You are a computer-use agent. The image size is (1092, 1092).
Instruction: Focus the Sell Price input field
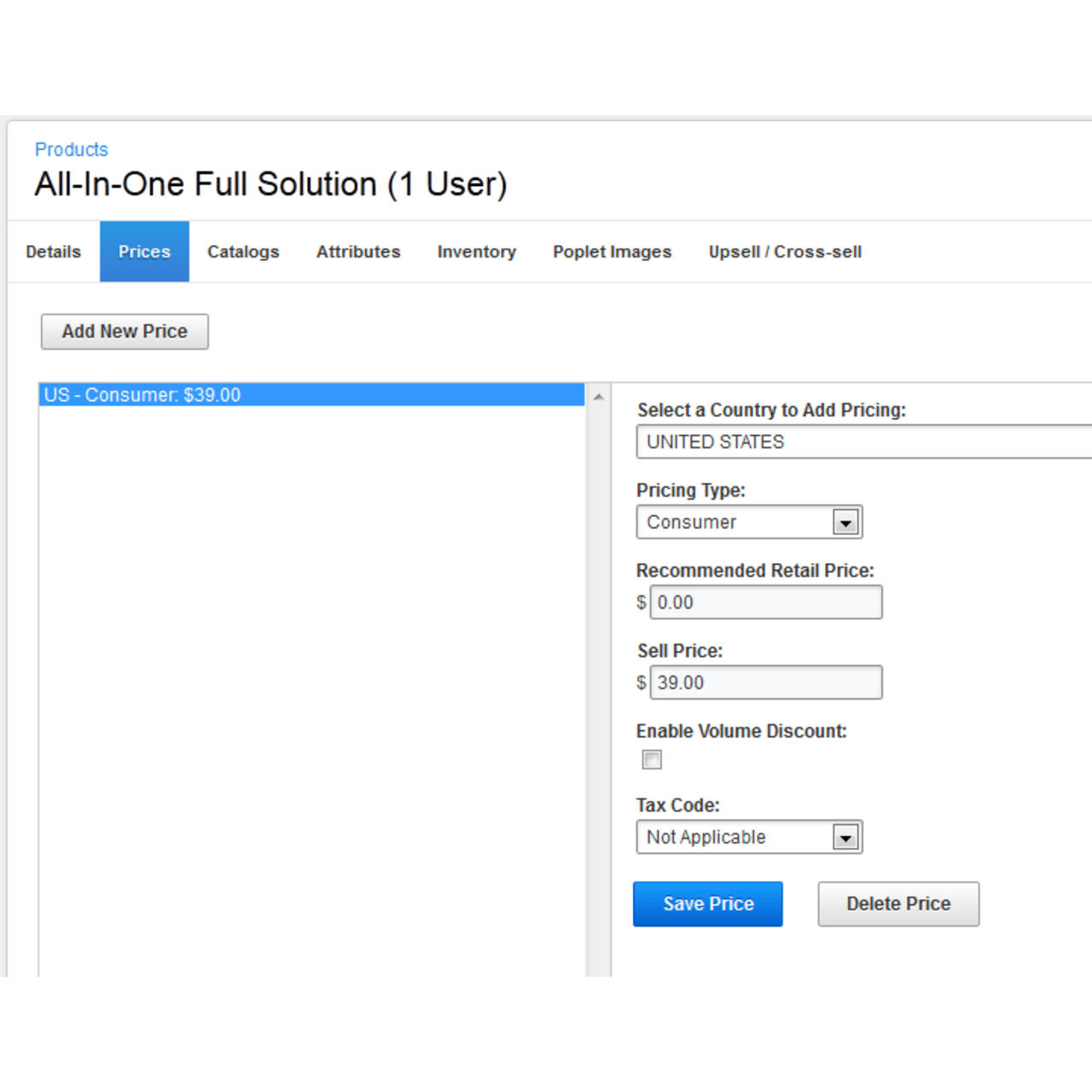coord(765,682)
